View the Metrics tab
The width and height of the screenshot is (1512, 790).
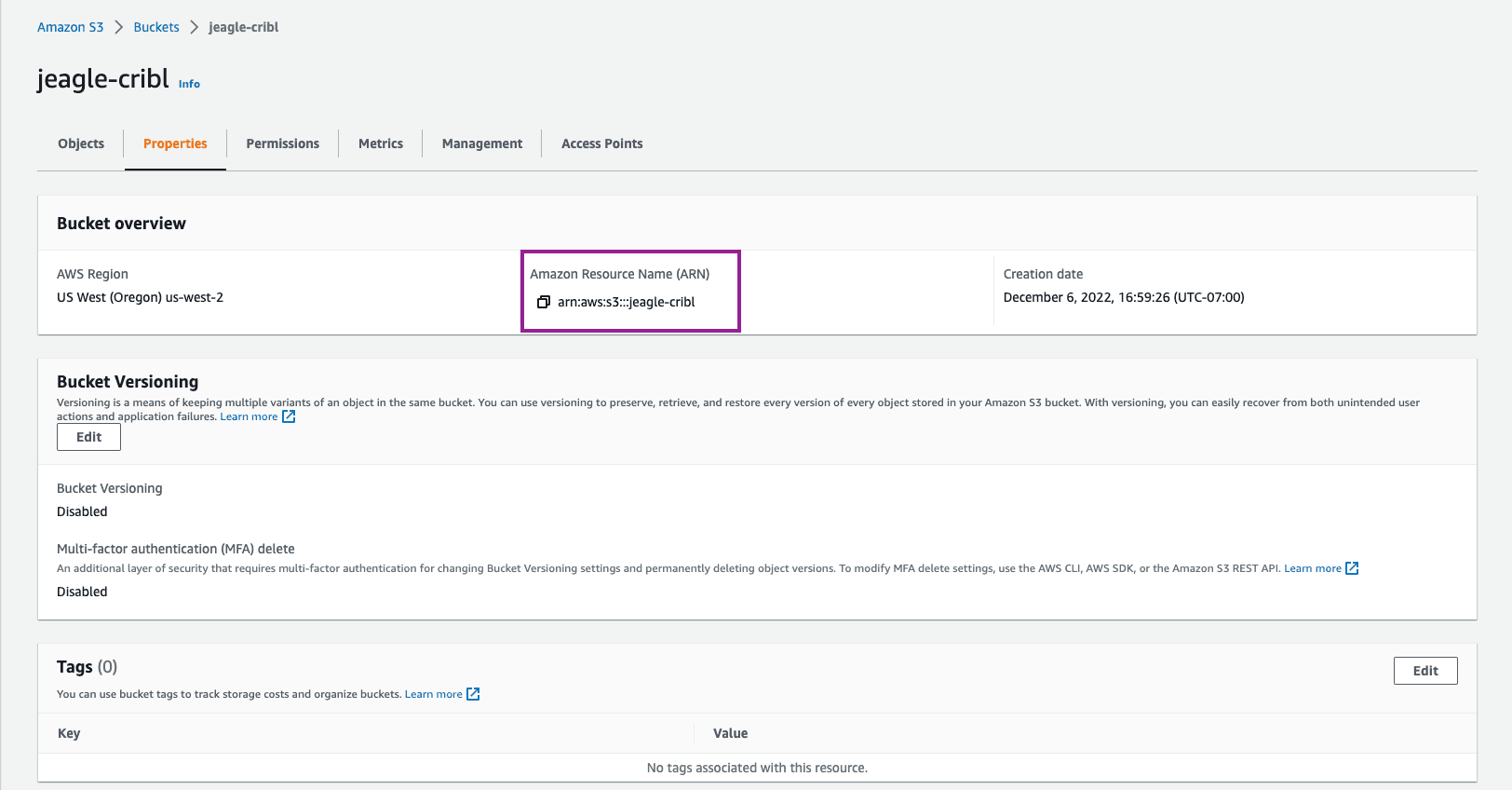381,143
